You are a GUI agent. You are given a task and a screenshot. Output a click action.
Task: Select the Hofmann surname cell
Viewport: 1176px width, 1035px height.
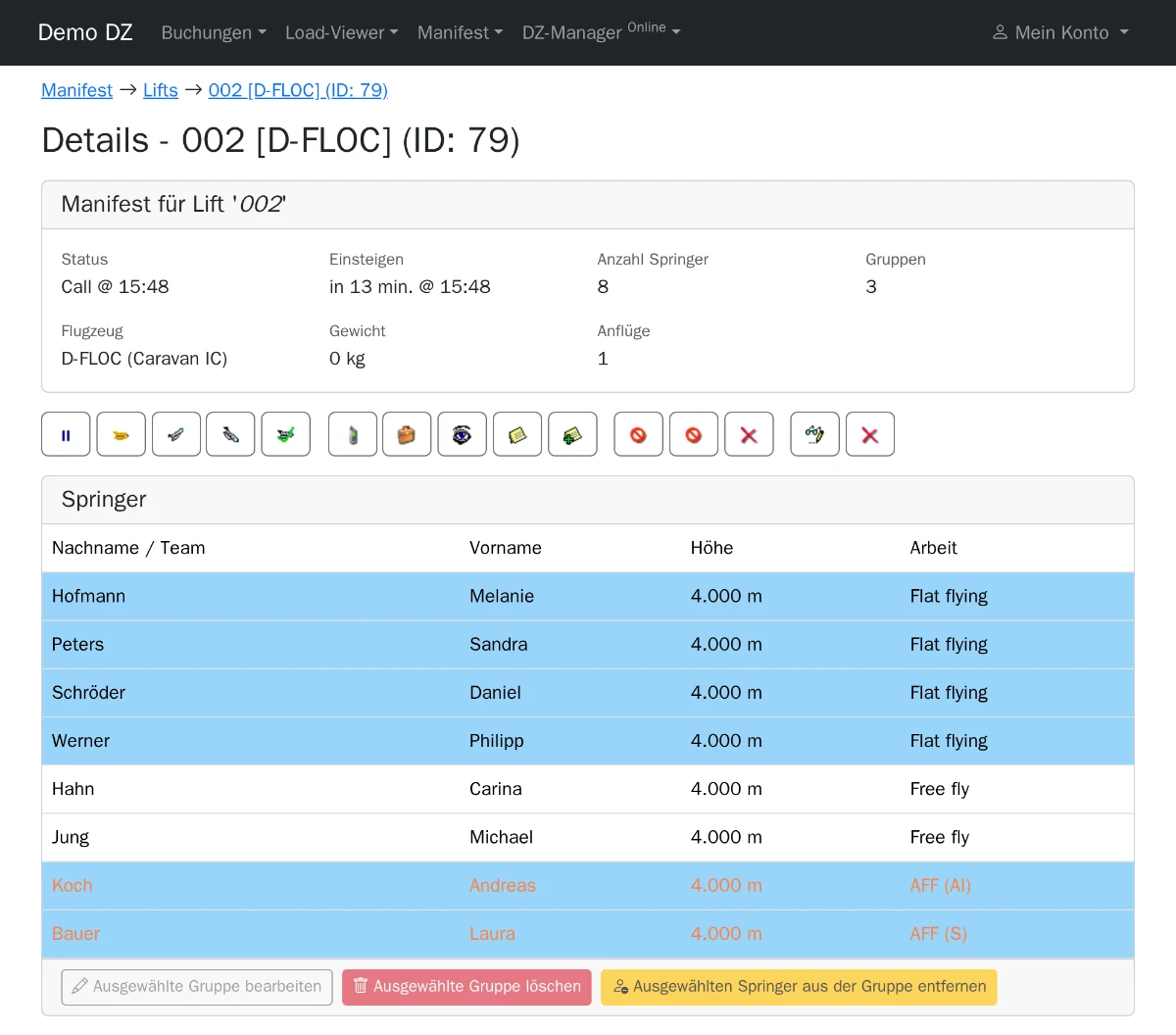coord(251,596)
